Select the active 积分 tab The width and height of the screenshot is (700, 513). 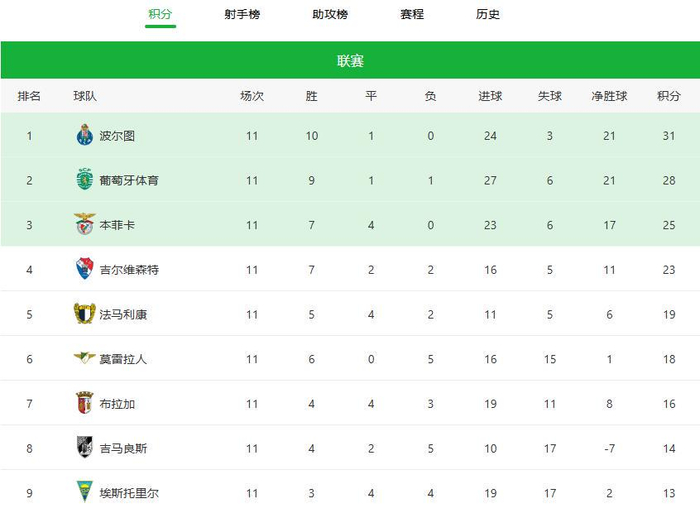click(x=159, y=15)
